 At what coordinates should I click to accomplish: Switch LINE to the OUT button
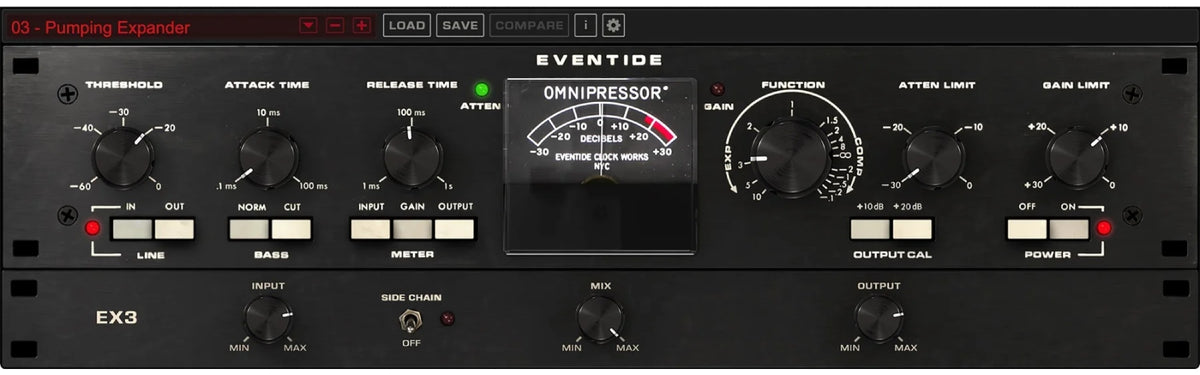174,228
